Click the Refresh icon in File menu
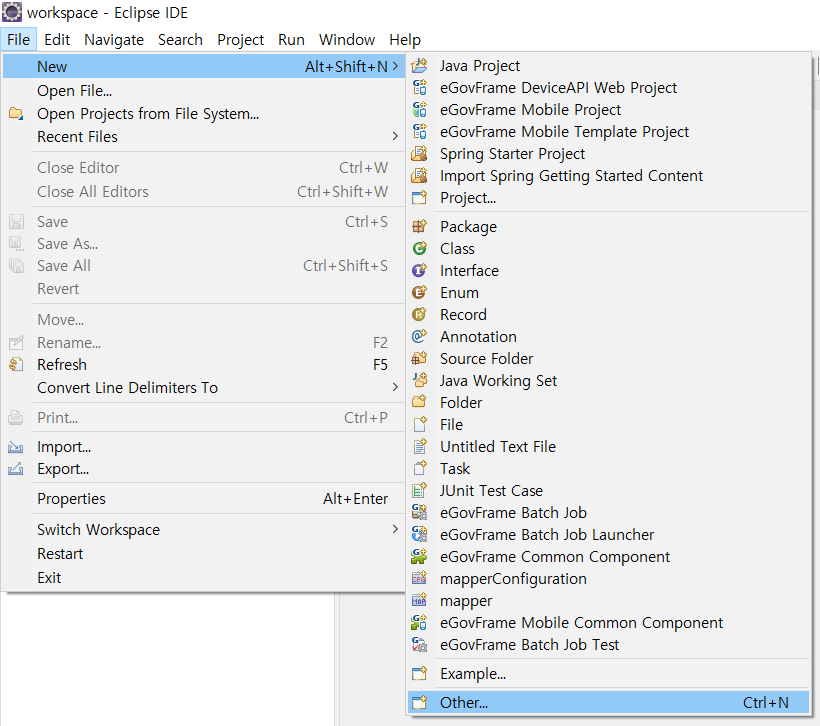This screenshot has width=820, height=726. tap(16, 365)
